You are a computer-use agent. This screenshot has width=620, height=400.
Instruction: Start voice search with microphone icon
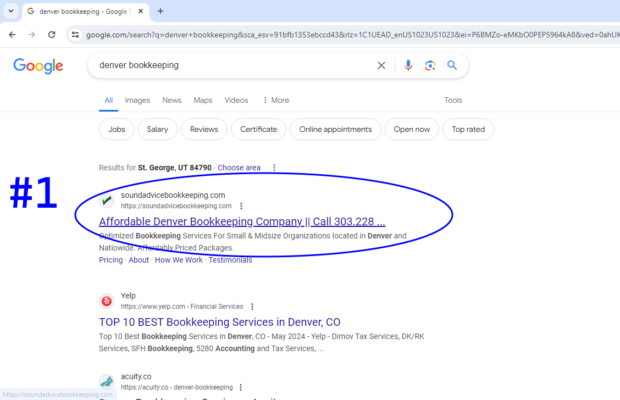pos(408,66)
